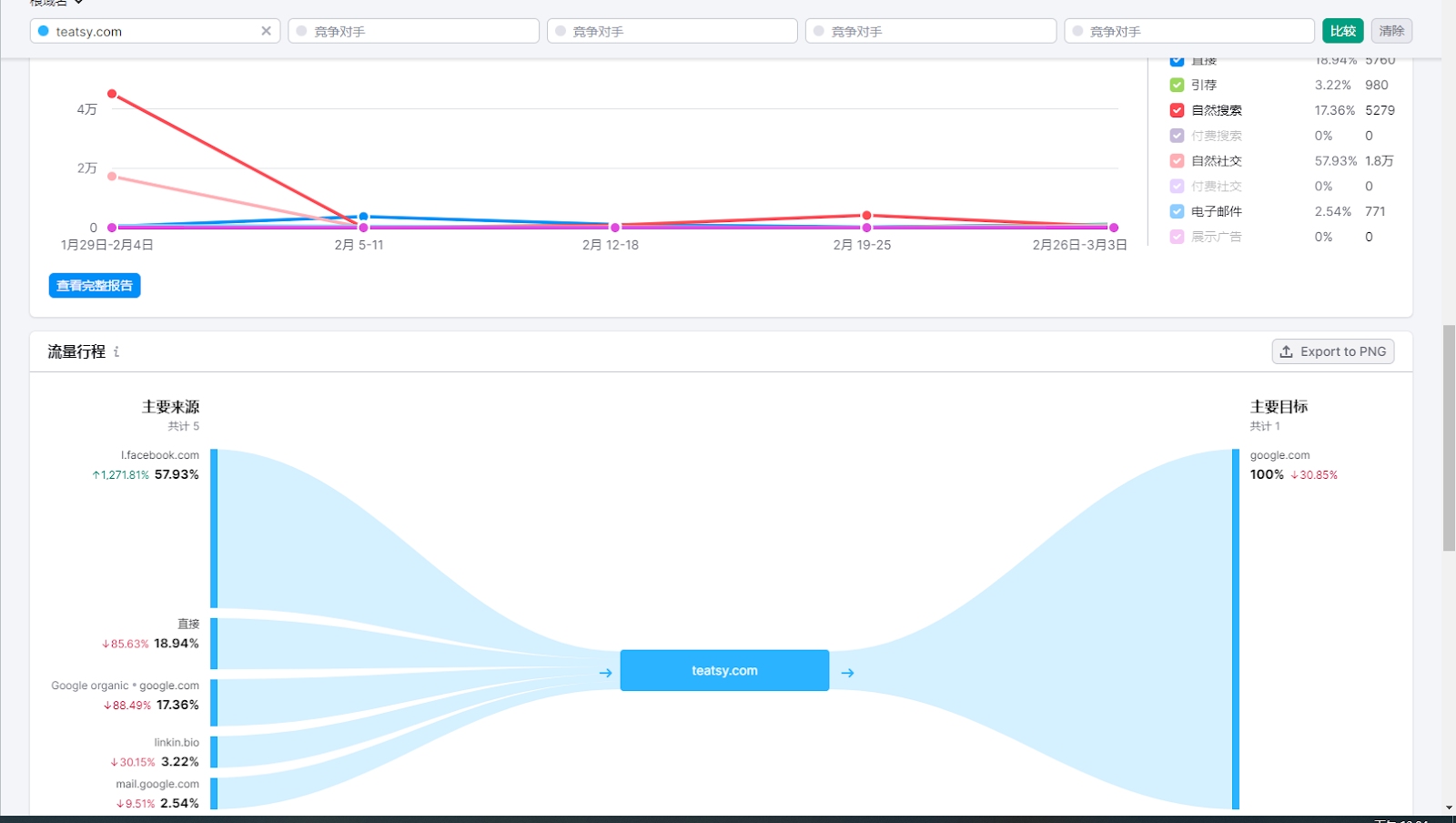The width and height of the screenshot is (1456, 823).
Task: Select the l.facebook.com source entry
Action: click(160, 455)
